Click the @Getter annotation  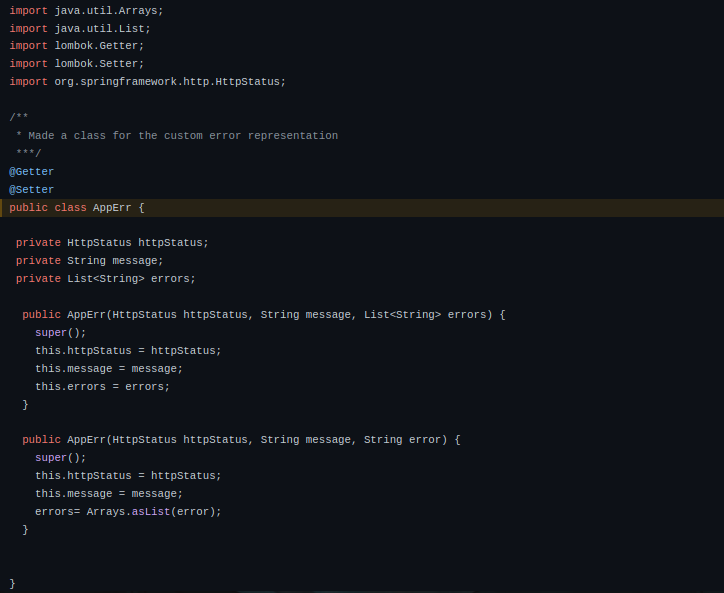tap(32, 172)
